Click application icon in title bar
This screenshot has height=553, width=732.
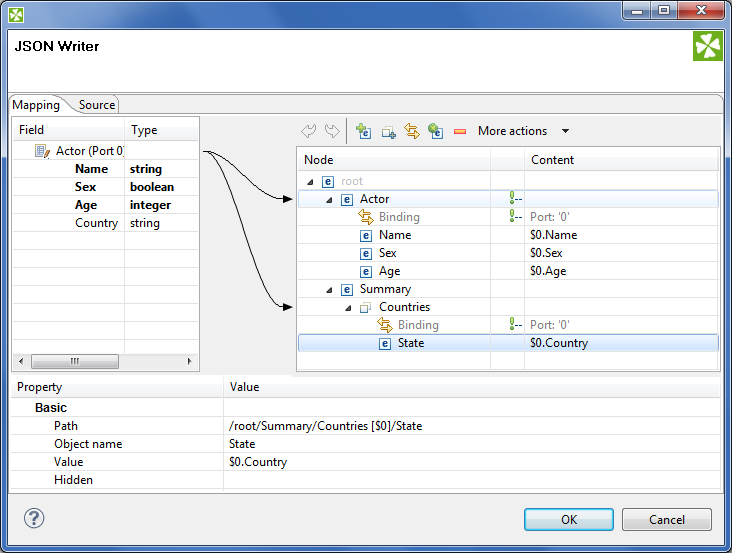[x=16, y=15]
